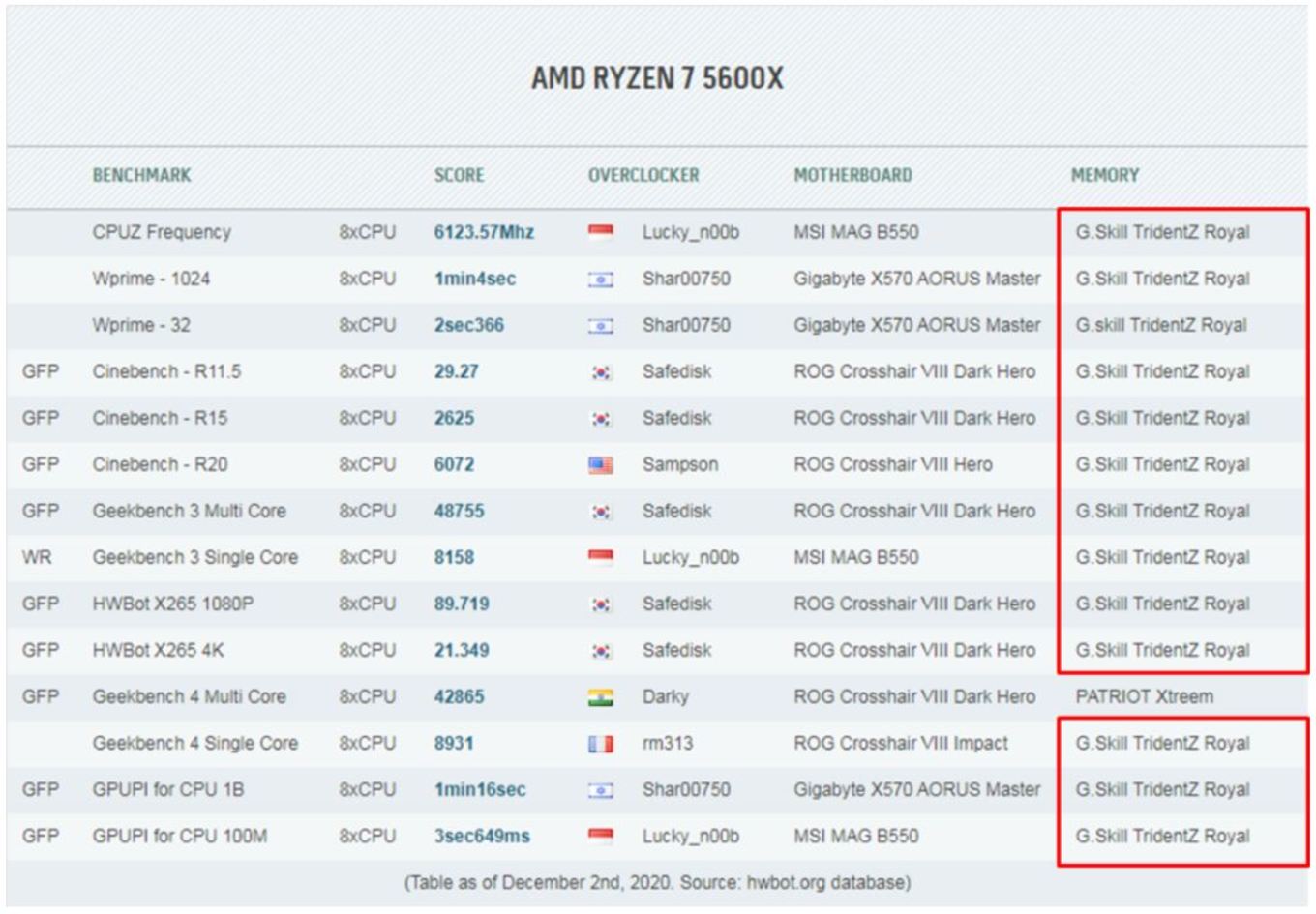1316x914 pixels.
Task: Click the France flag next to rm313
Action: click(601, 743)
